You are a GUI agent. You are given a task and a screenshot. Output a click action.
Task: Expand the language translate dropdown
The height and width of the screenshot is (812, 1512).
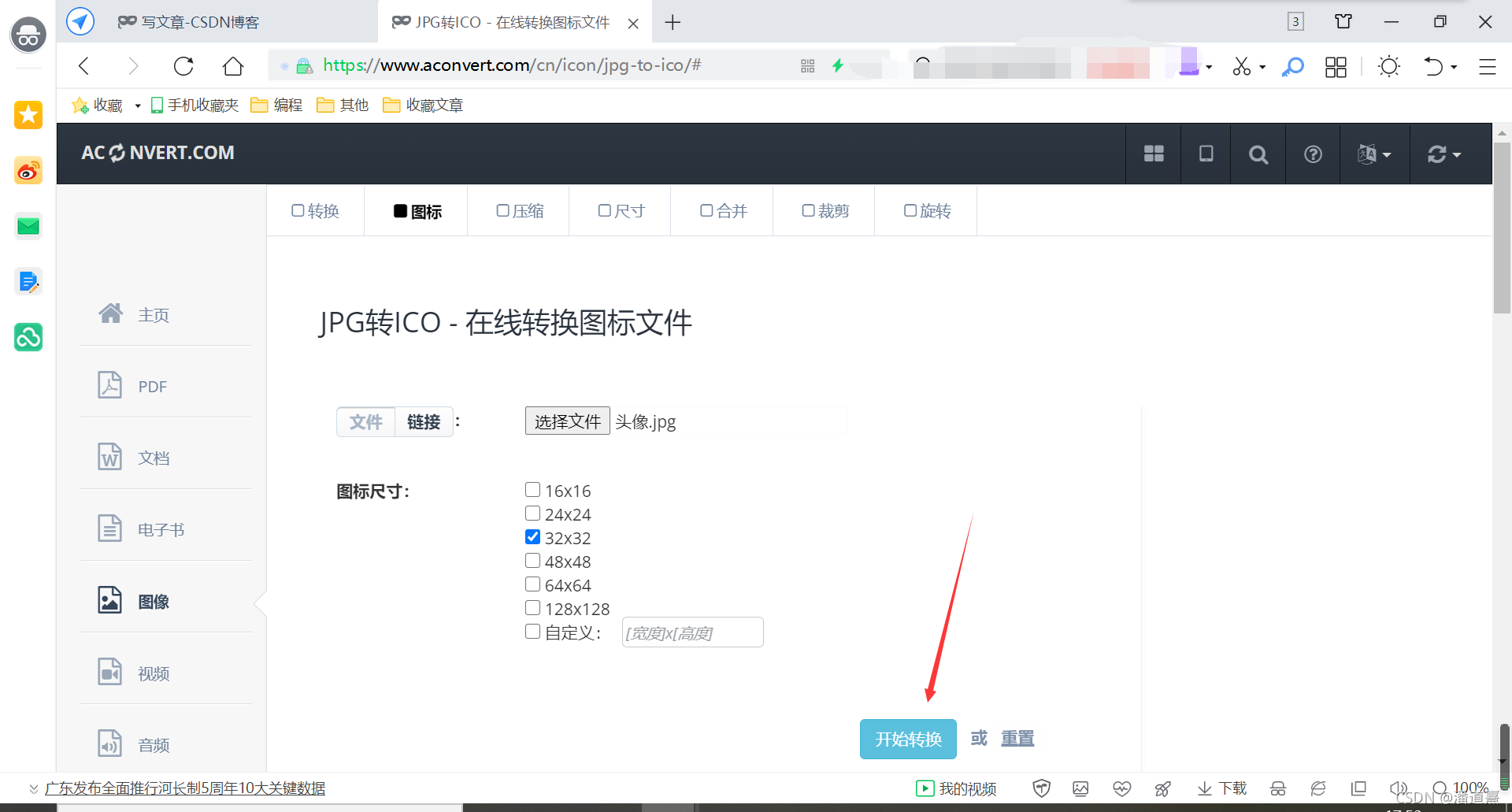coord(1374,154)
